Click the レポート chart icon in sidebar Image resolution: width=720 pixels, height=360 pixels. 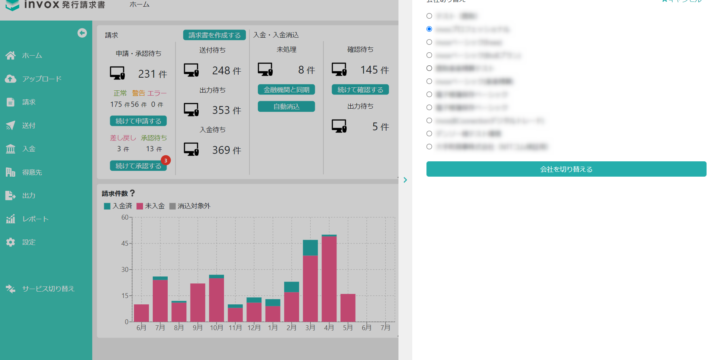11,219
